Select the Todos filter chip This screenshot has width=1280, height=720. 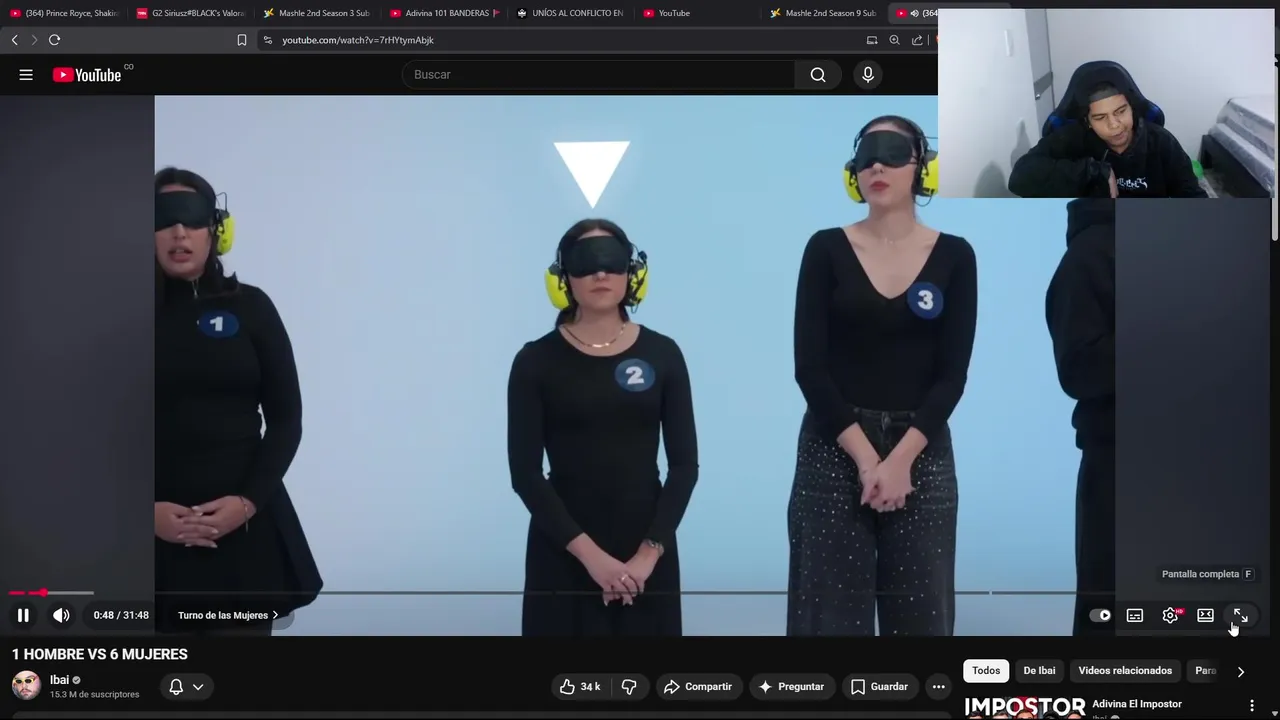click(x=986, y=671)
